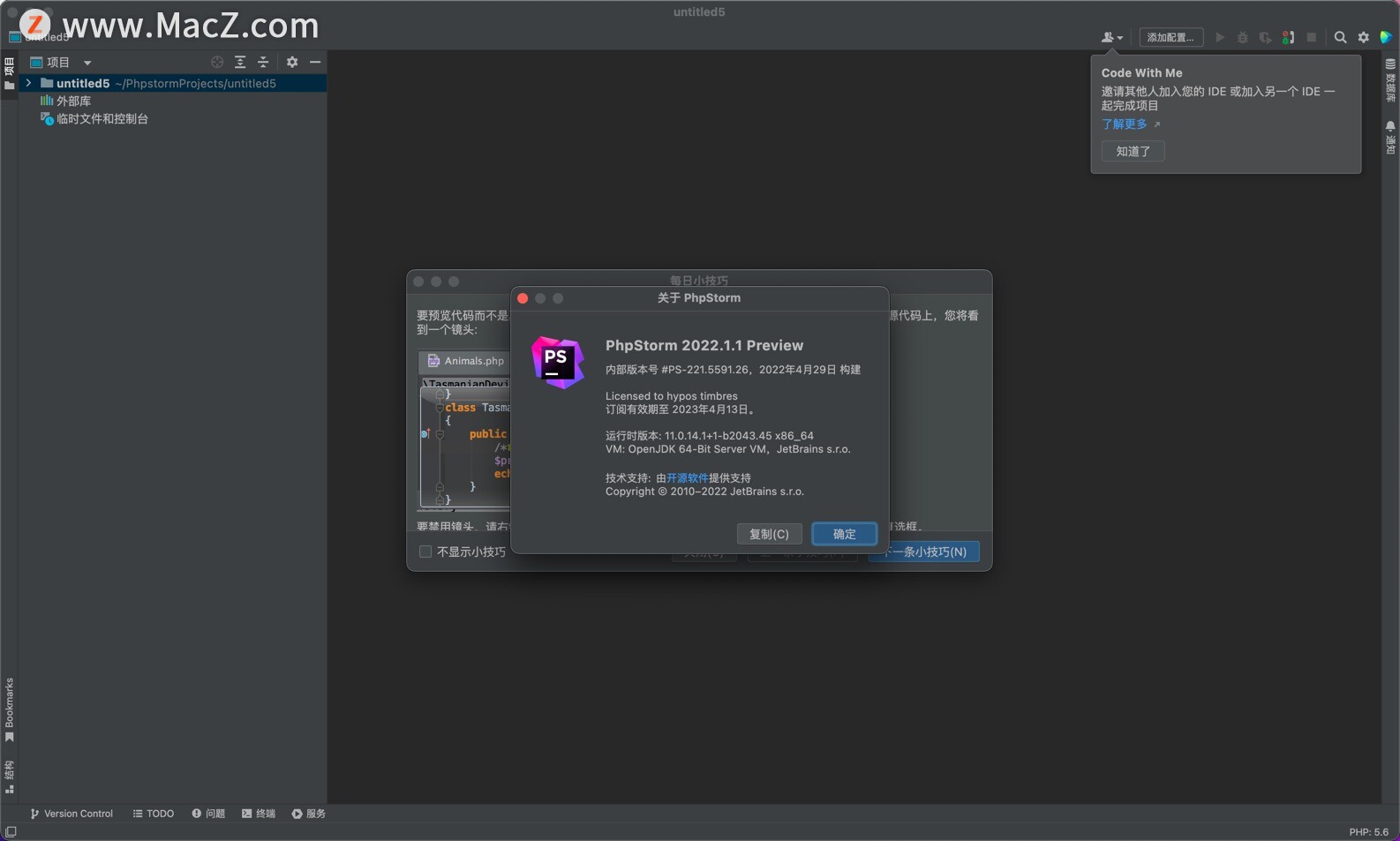Open the 问题 bottom tab
The width and height of the screenshot is (1400, 841).
208,814
